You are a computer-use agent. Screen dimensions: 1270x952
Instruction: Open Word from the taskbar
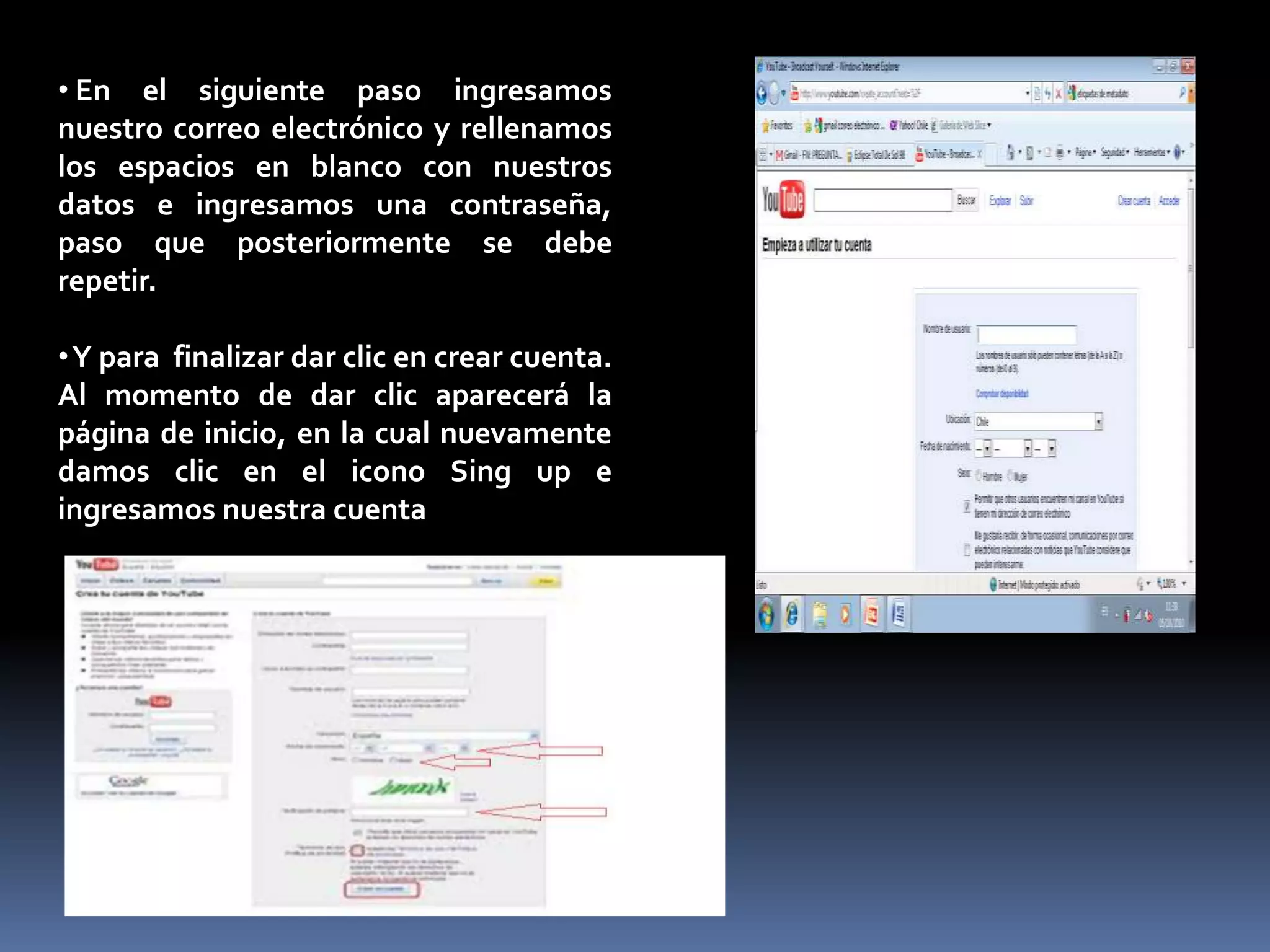(899, 614)
